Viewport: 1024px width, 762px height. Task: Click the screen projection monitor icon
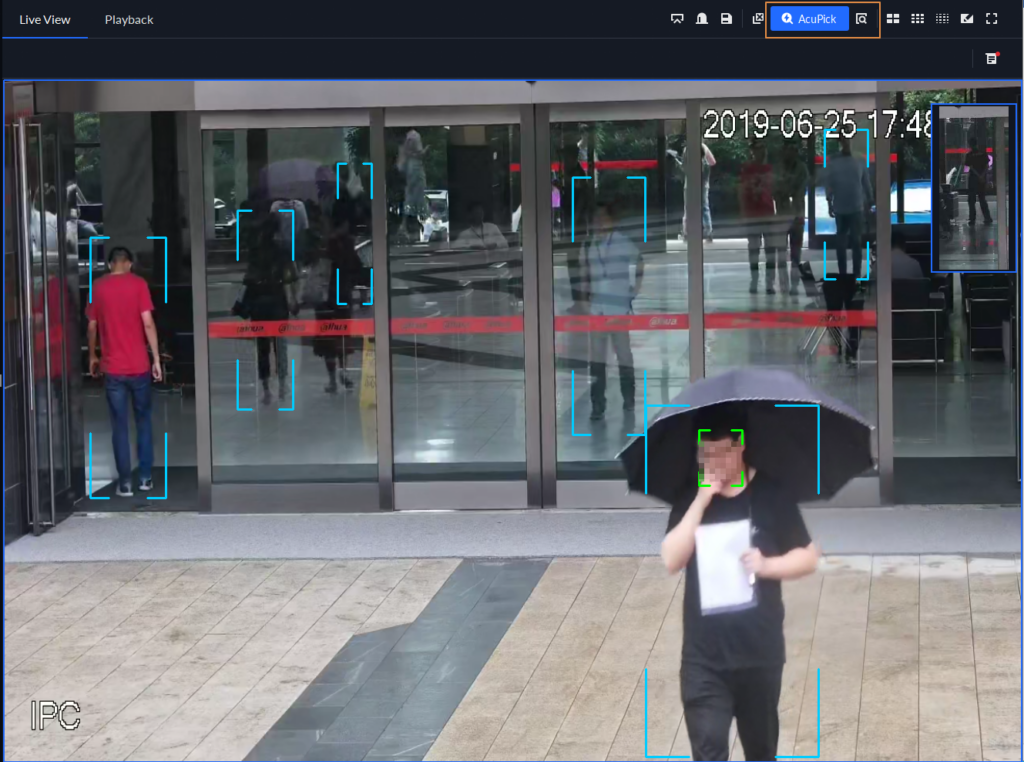pos(677,19)
